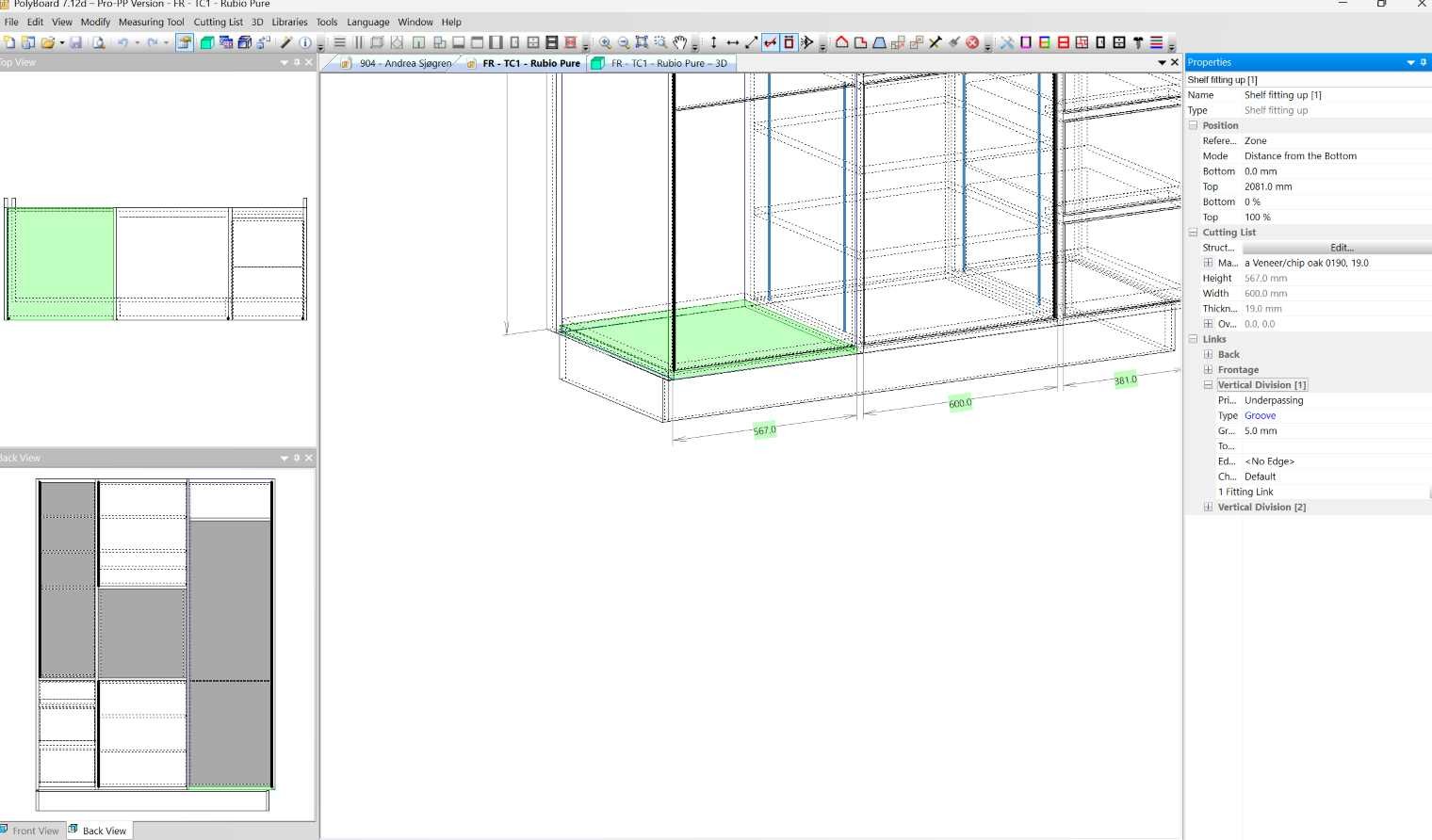The image size is (1432, 840).
Task: Click the Save floppy disk icon
Action: click(x=76, y=42)
